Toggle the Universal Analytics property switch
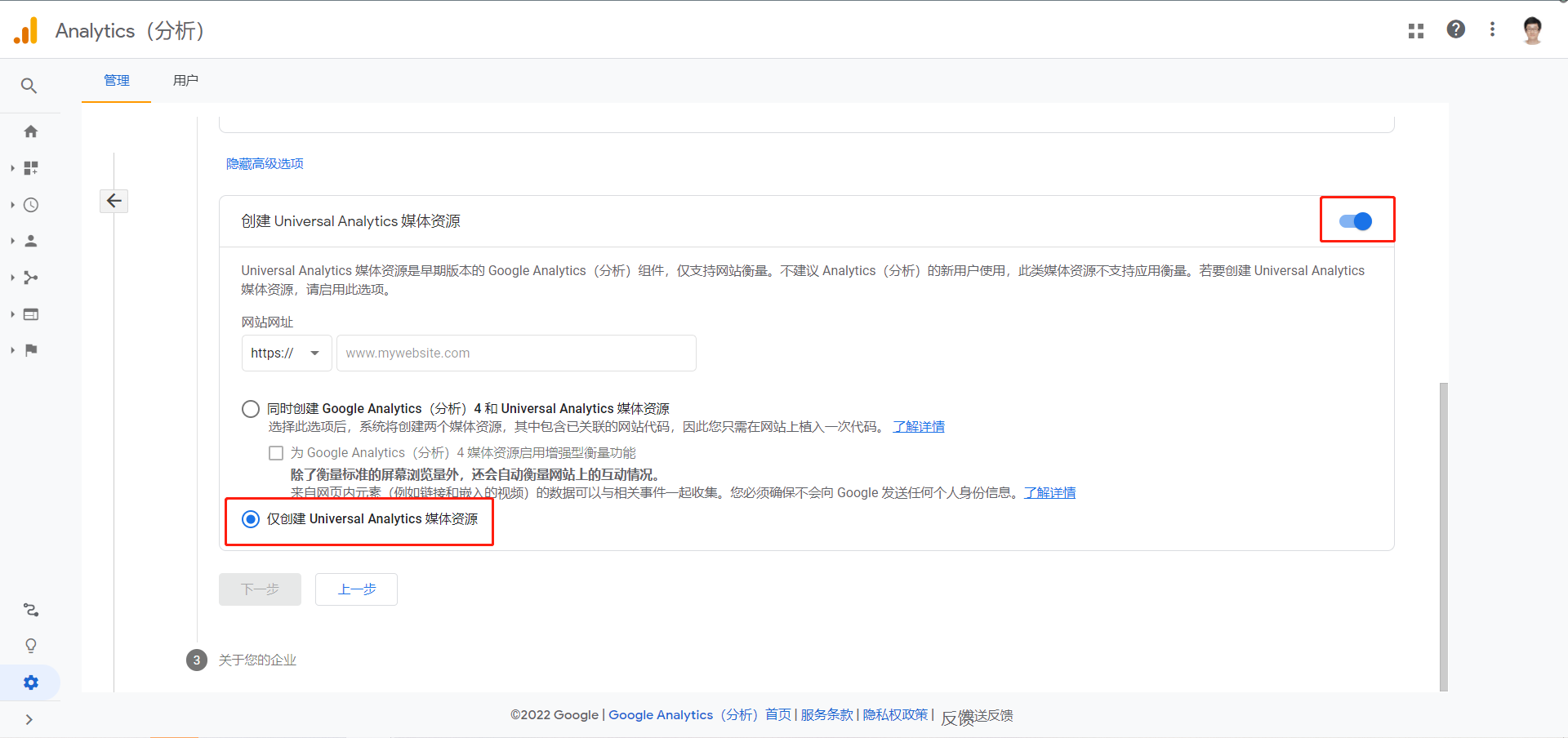 point(1356,221)
